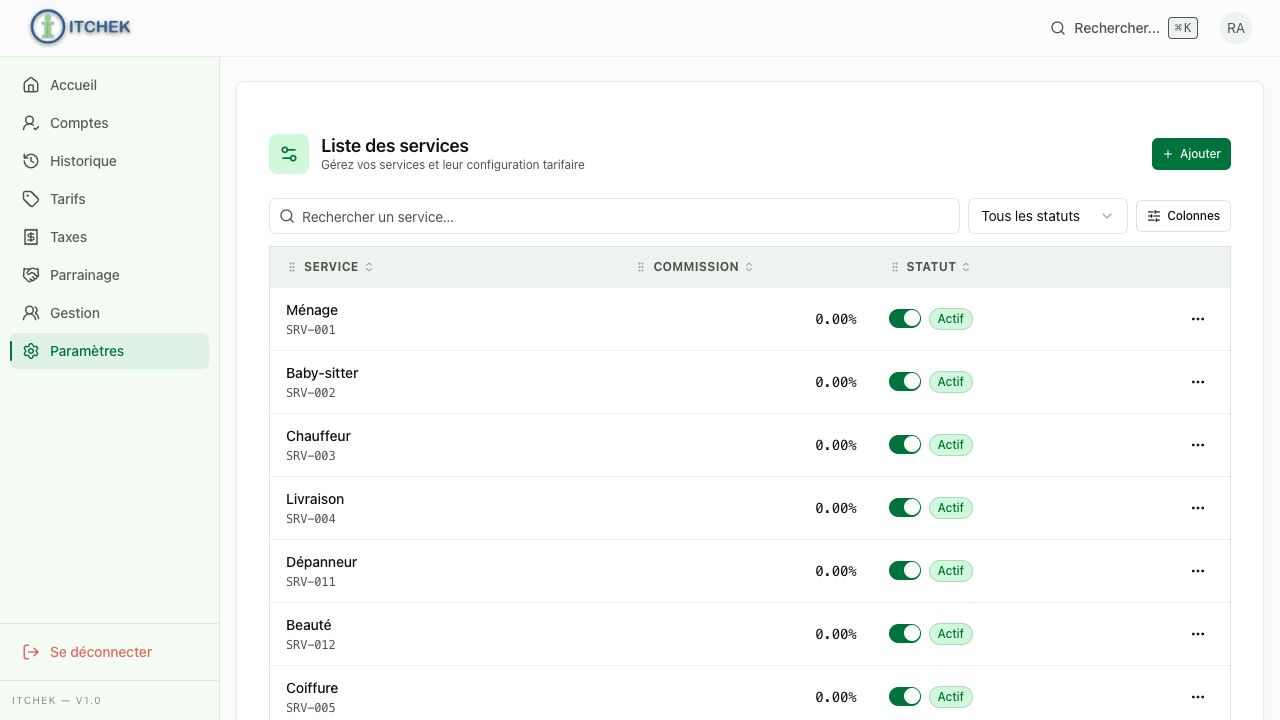Click the ITCHEK — V1.0 footer text

[57, 700]
